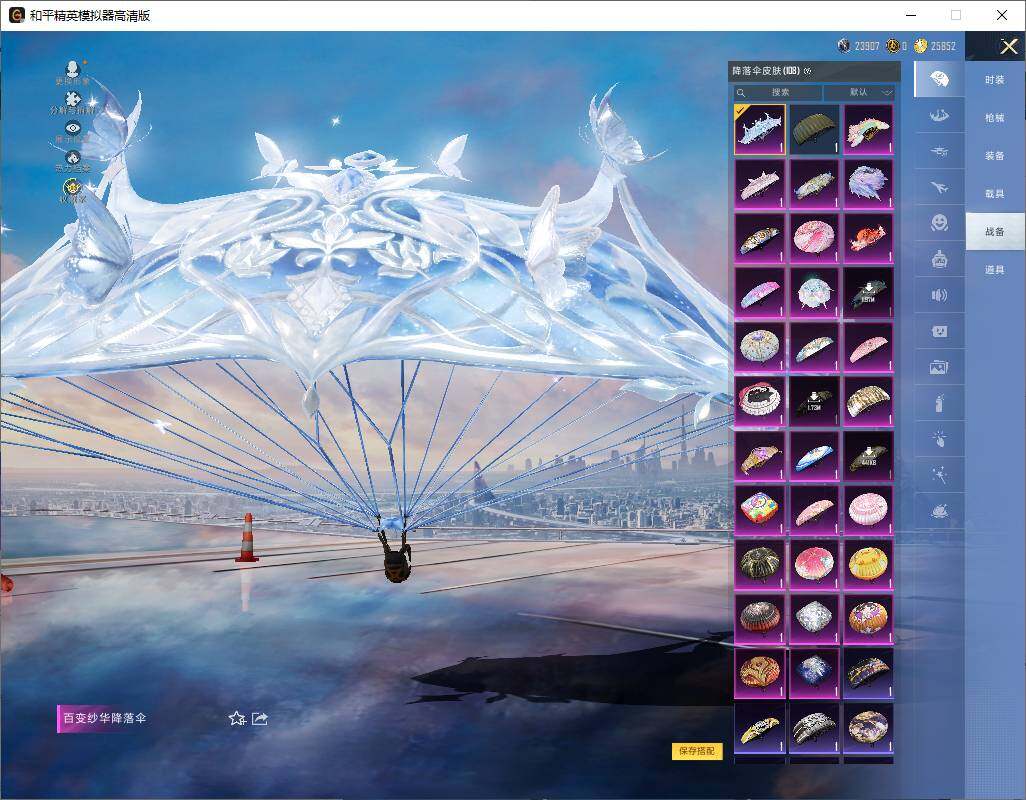Select the parachute skin category icon
The image size is (1026, 800).
[x=939, y=79]
